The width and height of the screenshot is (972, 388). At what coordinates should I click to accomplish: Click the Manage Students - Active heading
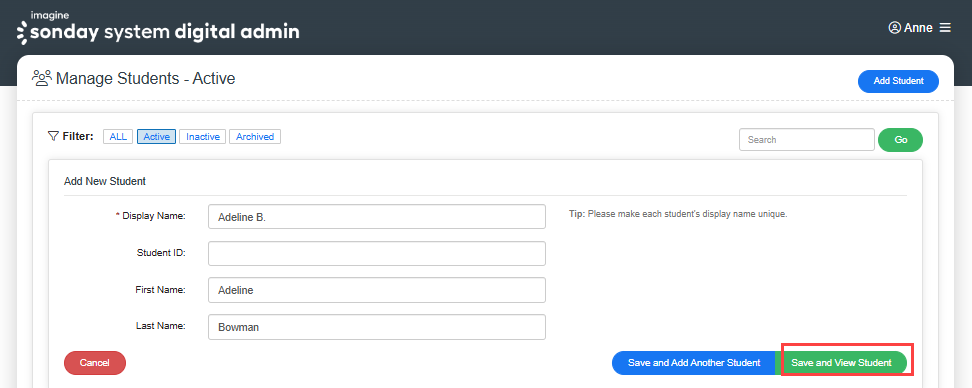click(x=146, y=79)
